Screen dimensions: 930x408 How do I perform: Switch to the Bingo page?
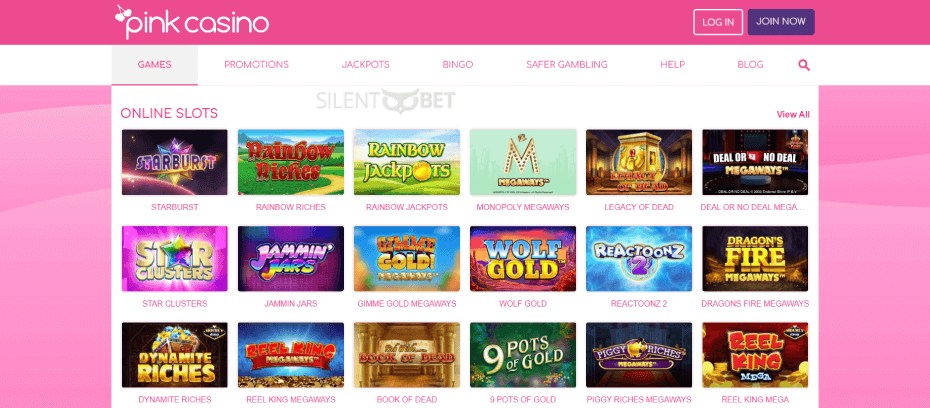457,65
